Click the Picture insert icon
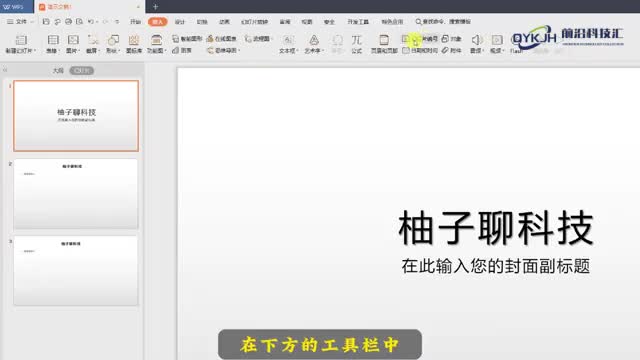Screen dimensions: 640x360 (73, 40)
